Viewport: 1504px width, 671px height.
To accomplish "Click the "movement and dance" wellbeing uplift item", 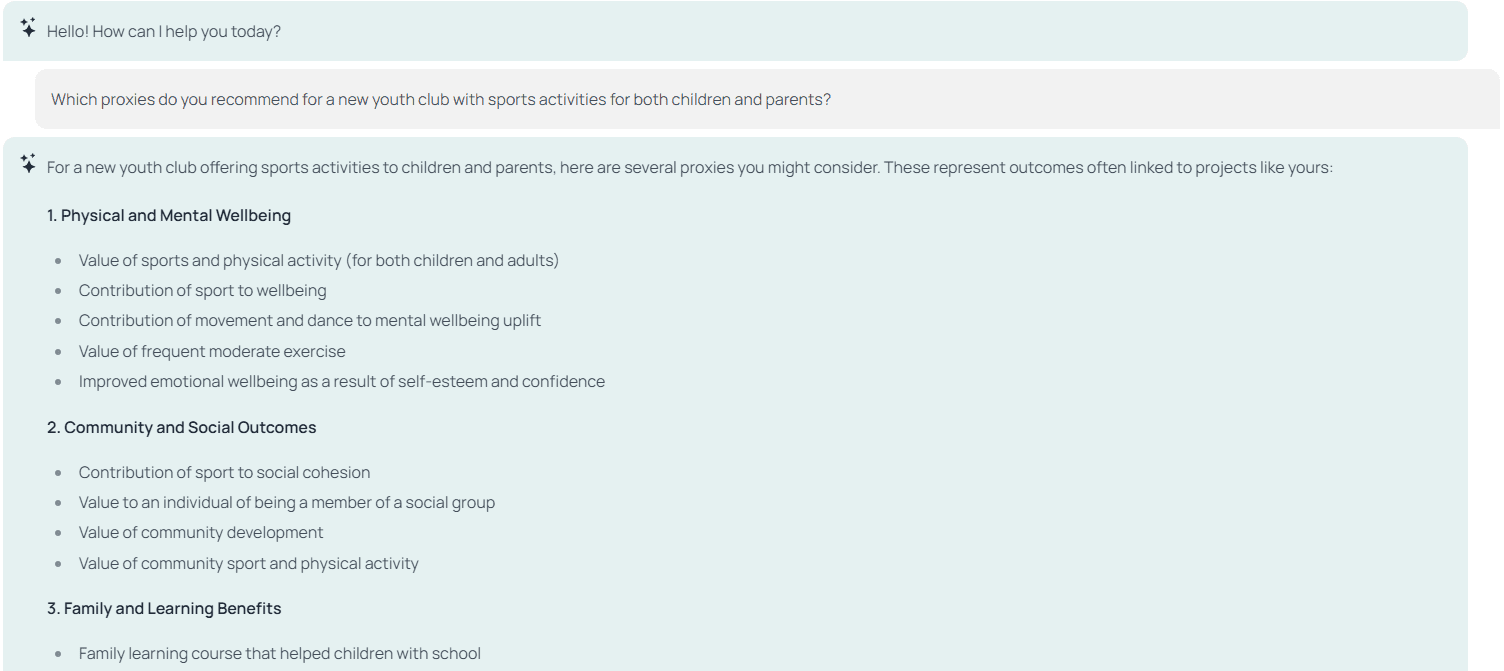I will click(x=310, y=321).
